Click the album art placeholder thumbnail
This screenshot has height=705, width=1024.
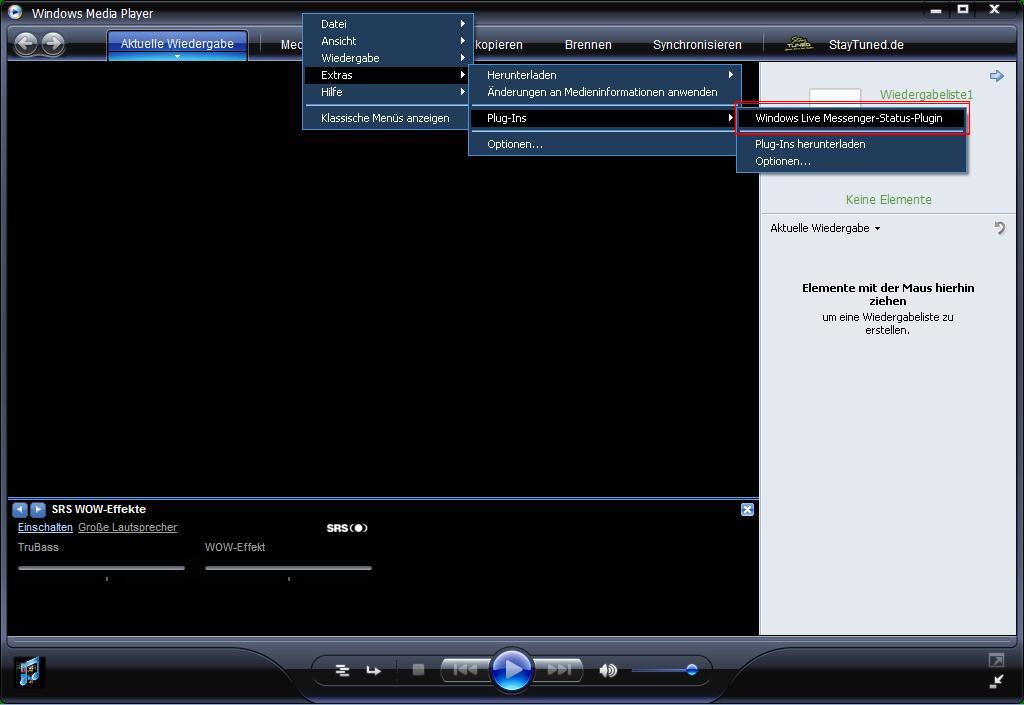(835, 97)
